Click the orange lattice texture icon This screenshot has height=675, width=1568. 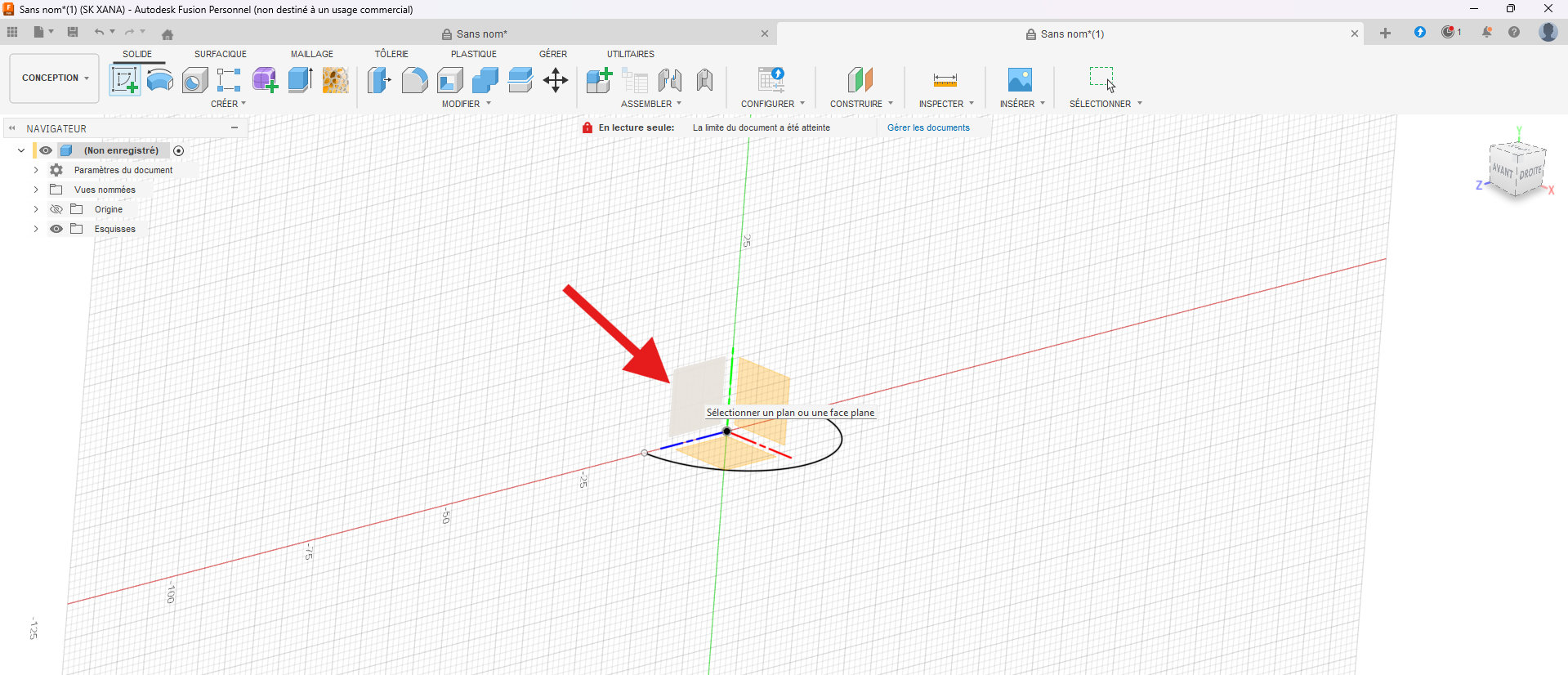(335, 80)
